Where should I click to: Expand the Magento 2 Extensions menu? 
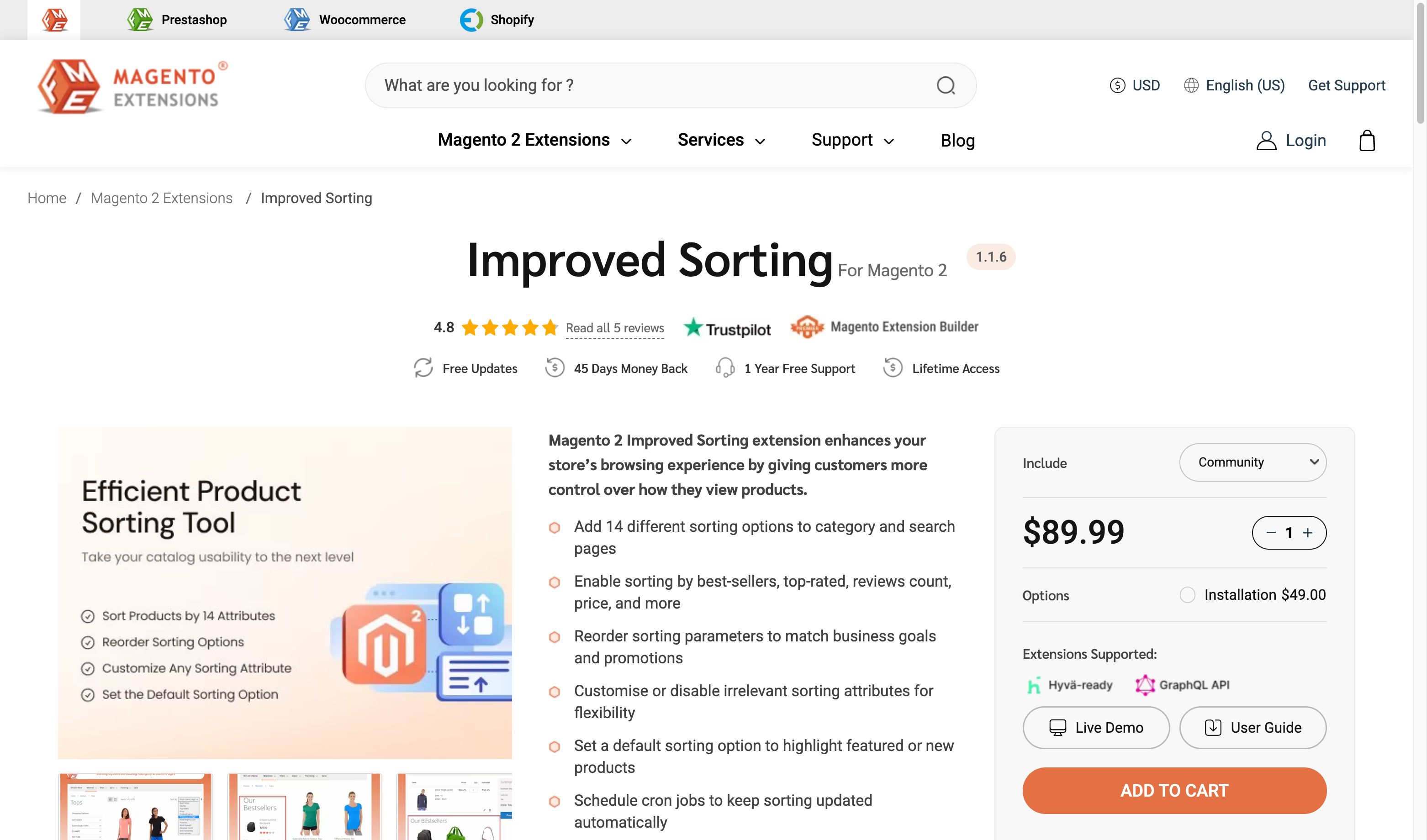(523, 140)
